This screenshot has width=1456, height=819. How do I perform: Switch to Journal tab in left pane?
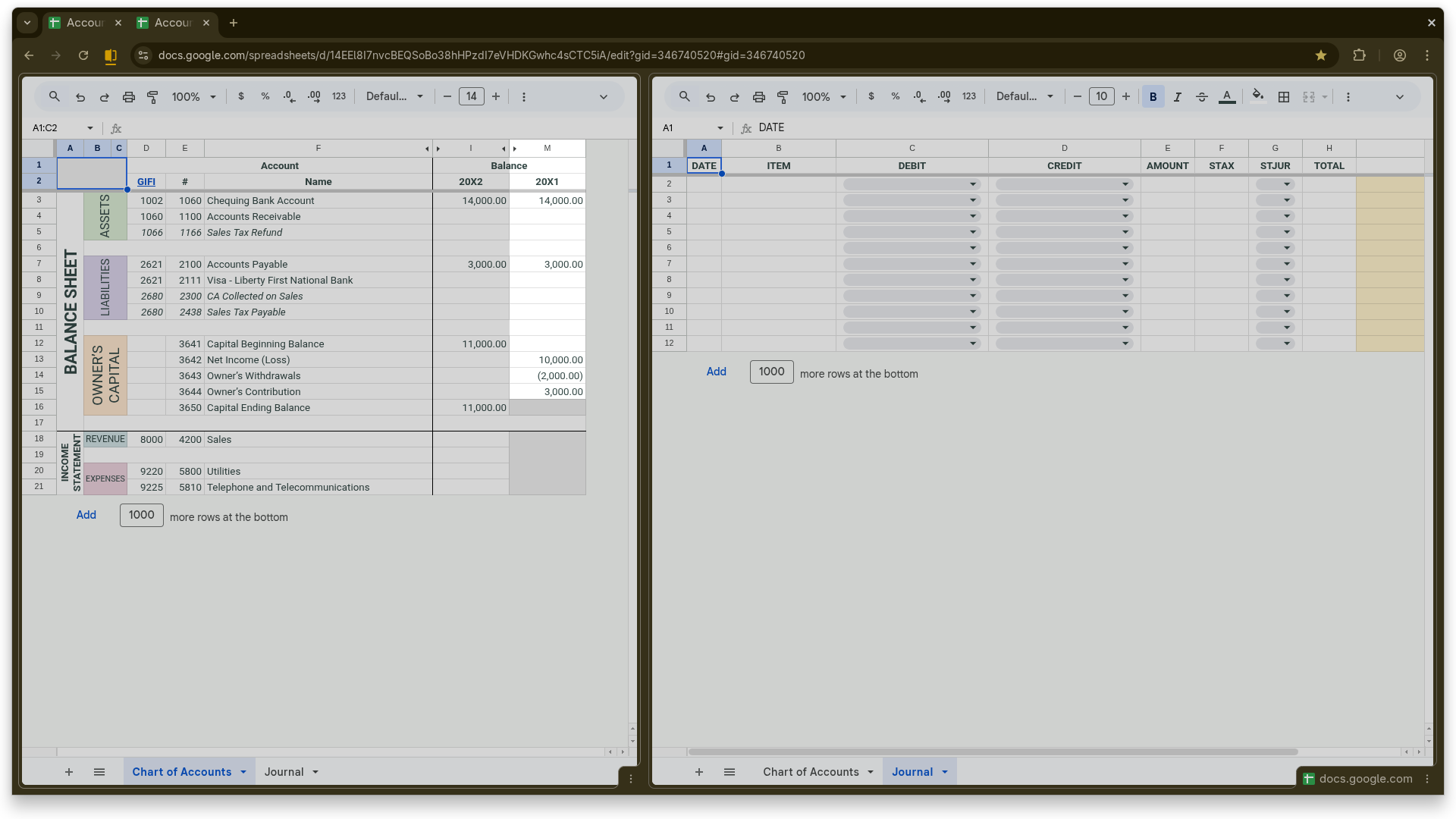pos(284,772)
